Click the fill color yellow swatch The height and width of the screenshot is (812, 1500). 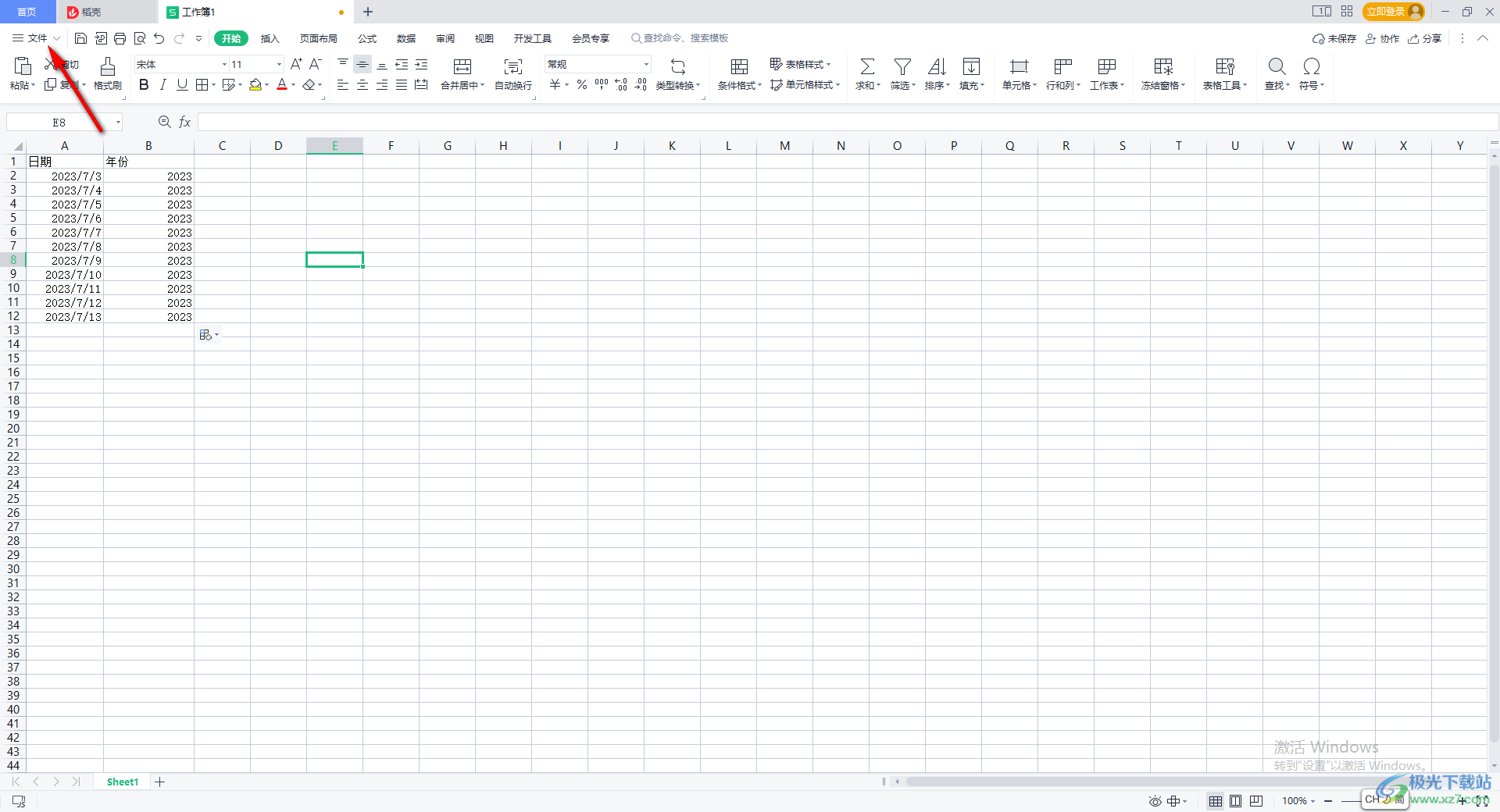pos(255,85)
